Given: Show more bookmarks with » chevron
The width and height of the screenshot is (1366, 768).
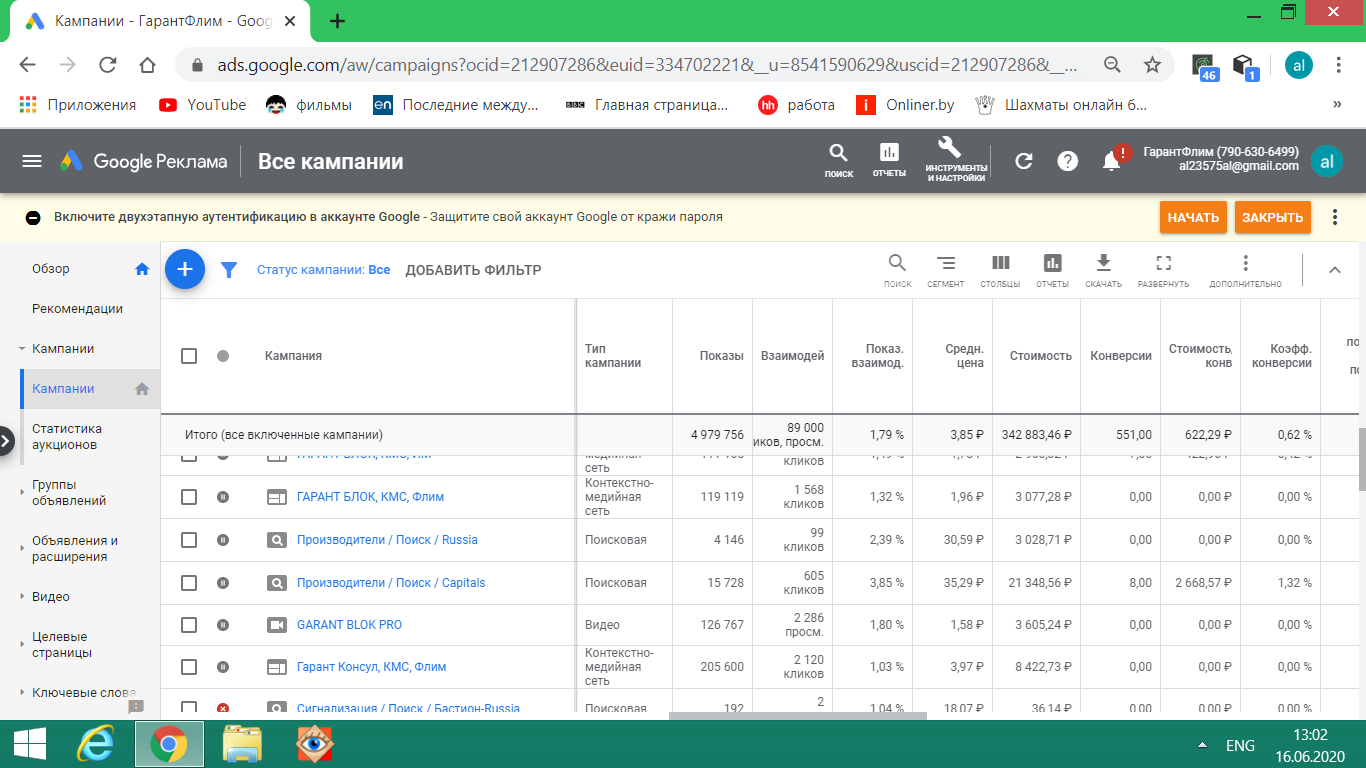Looking at the screenshot, I should coord(1337,104).
